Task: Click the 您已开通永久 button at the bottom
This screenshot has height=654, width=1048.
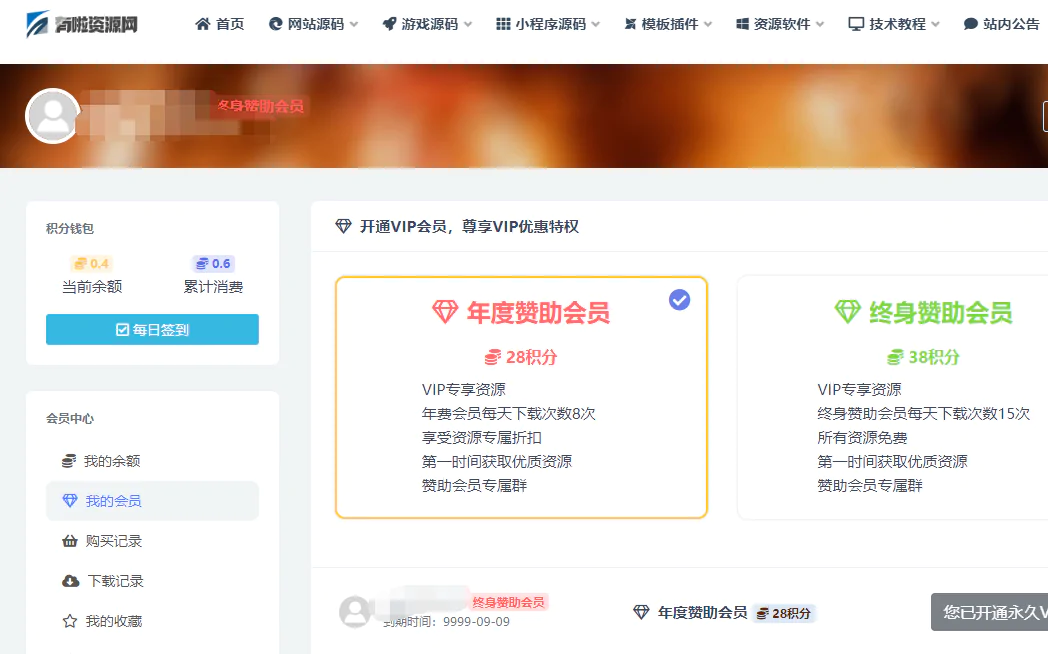Action: (x=989, y=612)
